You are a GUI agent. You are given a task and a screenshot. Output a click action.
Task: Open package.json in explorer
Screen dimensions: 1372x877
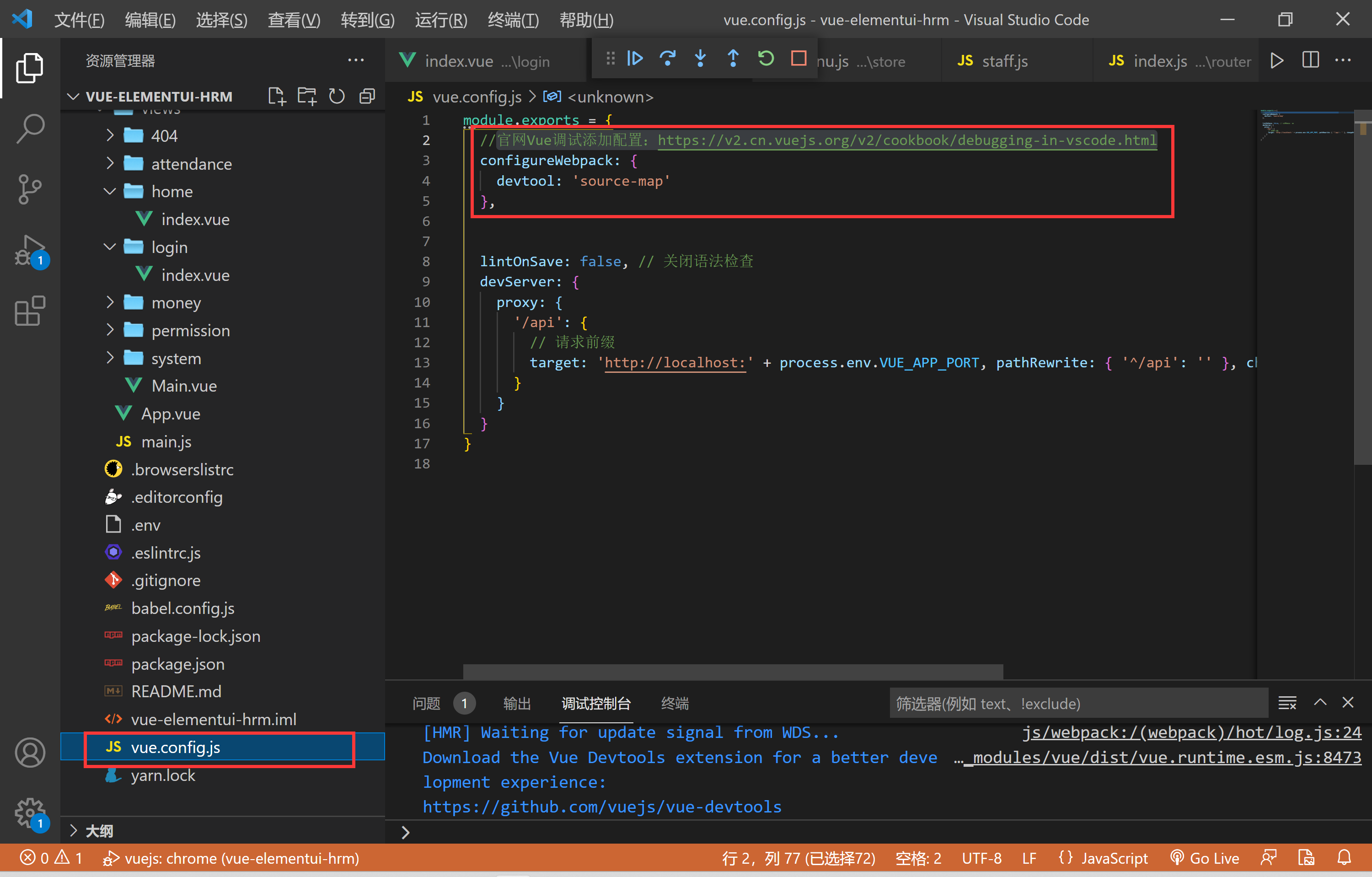point(222,664)
